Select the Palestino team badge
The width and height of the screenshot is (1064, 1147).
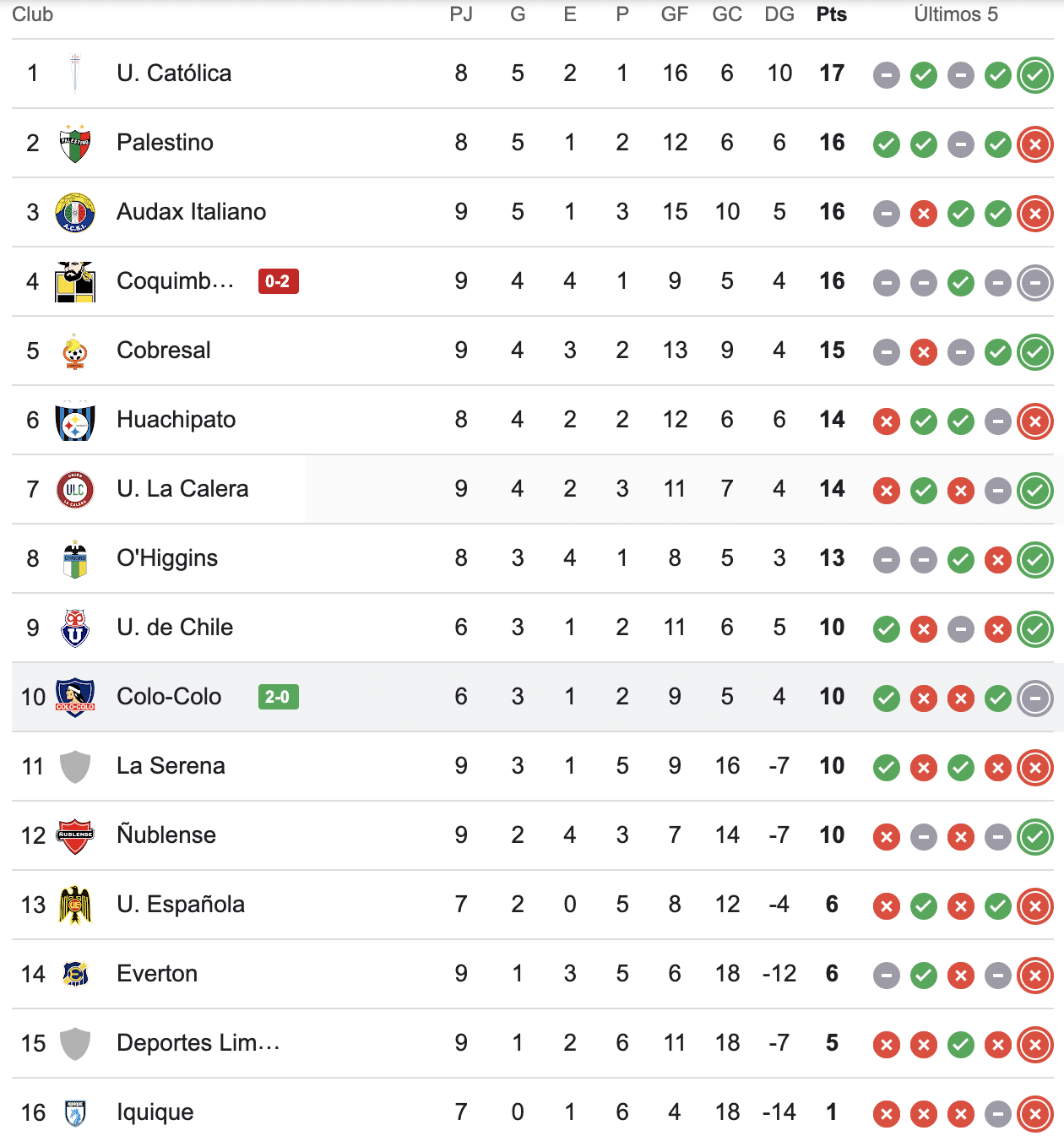[74, 143]
